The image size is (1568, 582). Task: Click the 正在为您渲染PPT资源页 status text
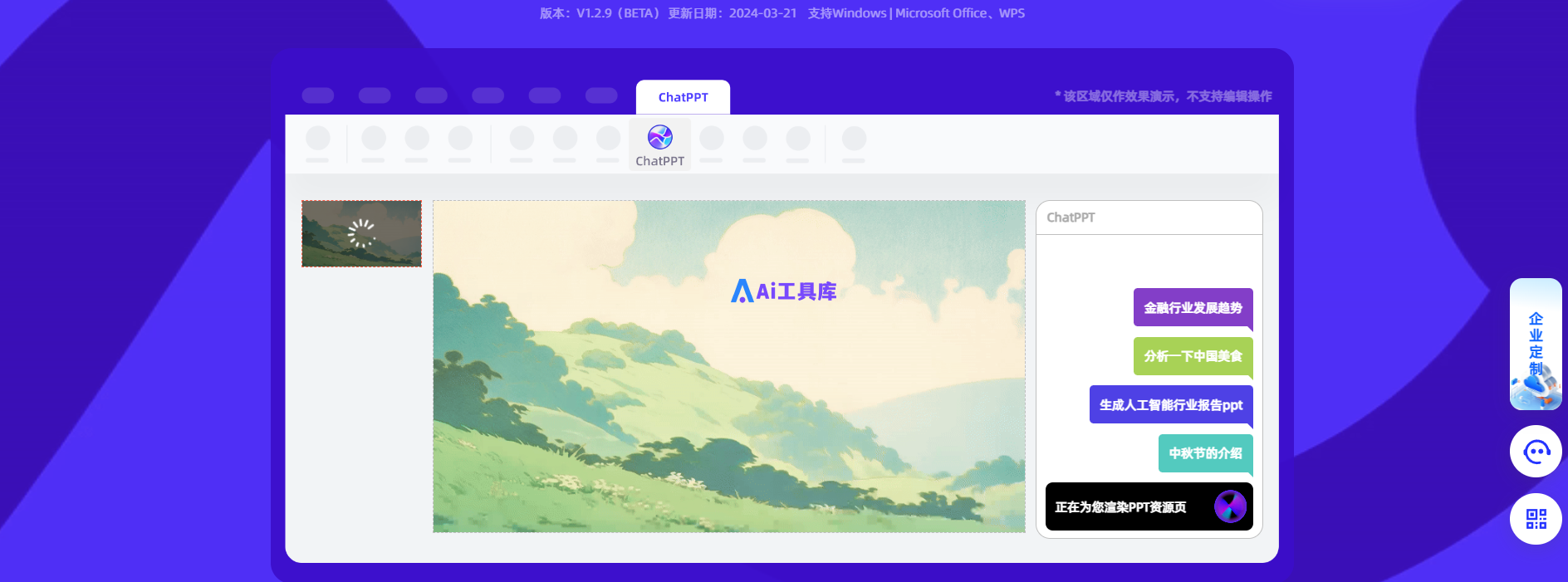pyautogui.click(x=1120, y=507)
